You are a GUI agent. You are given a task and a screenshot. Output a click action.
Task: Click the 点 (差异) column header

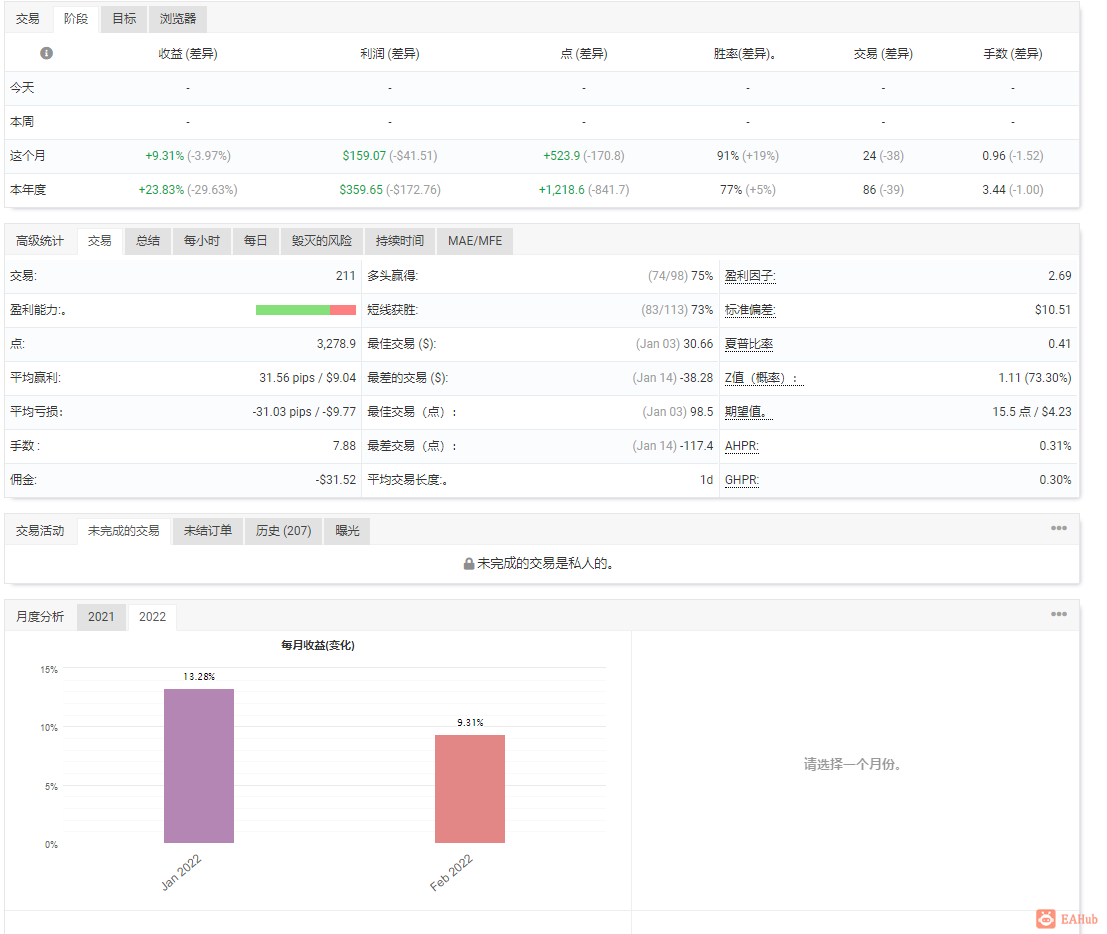584,54
